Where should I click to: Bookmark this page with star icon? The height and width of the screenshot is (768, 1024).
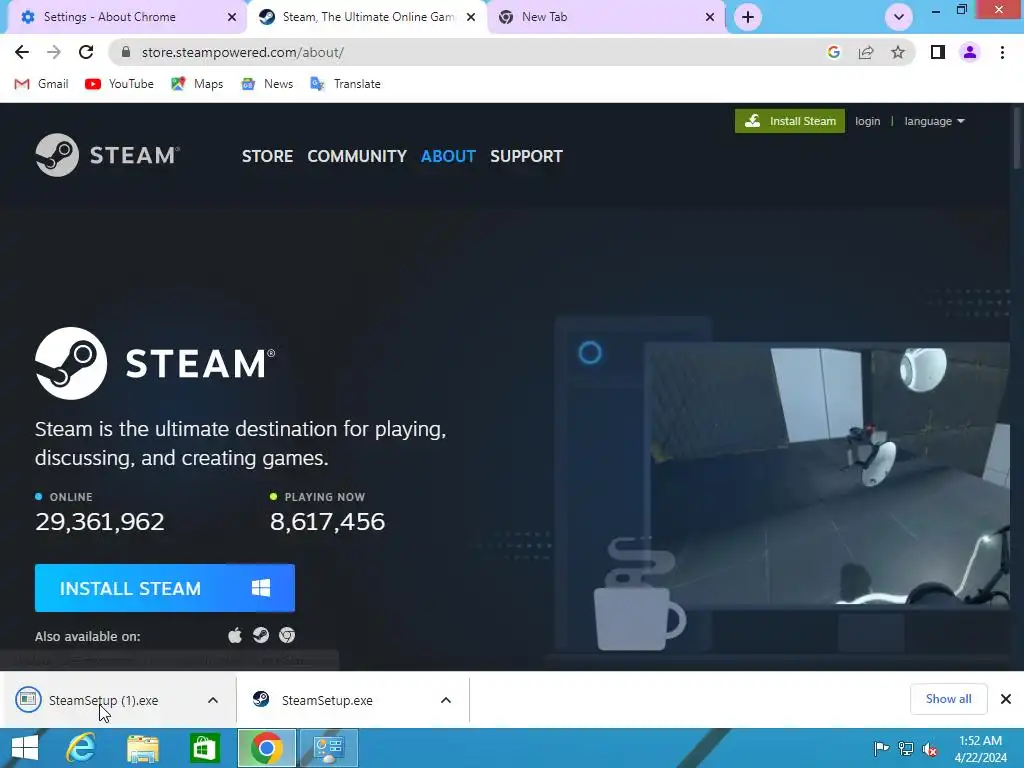point(898,52)
